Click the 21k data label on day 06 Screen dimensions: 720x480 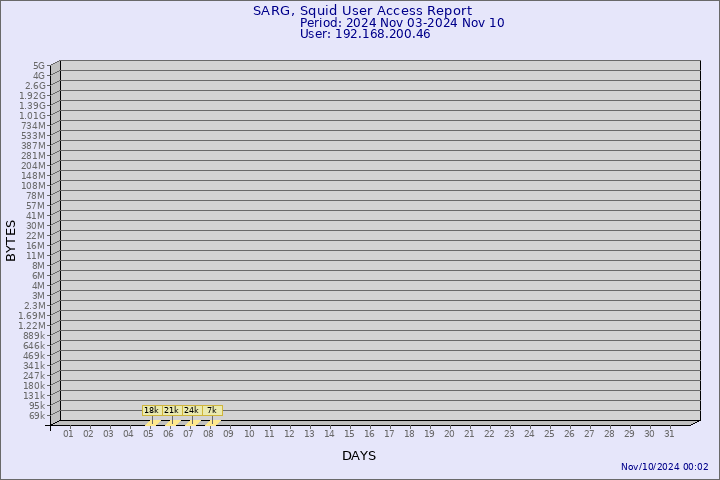pyautogui.click(x=171, y=410)
